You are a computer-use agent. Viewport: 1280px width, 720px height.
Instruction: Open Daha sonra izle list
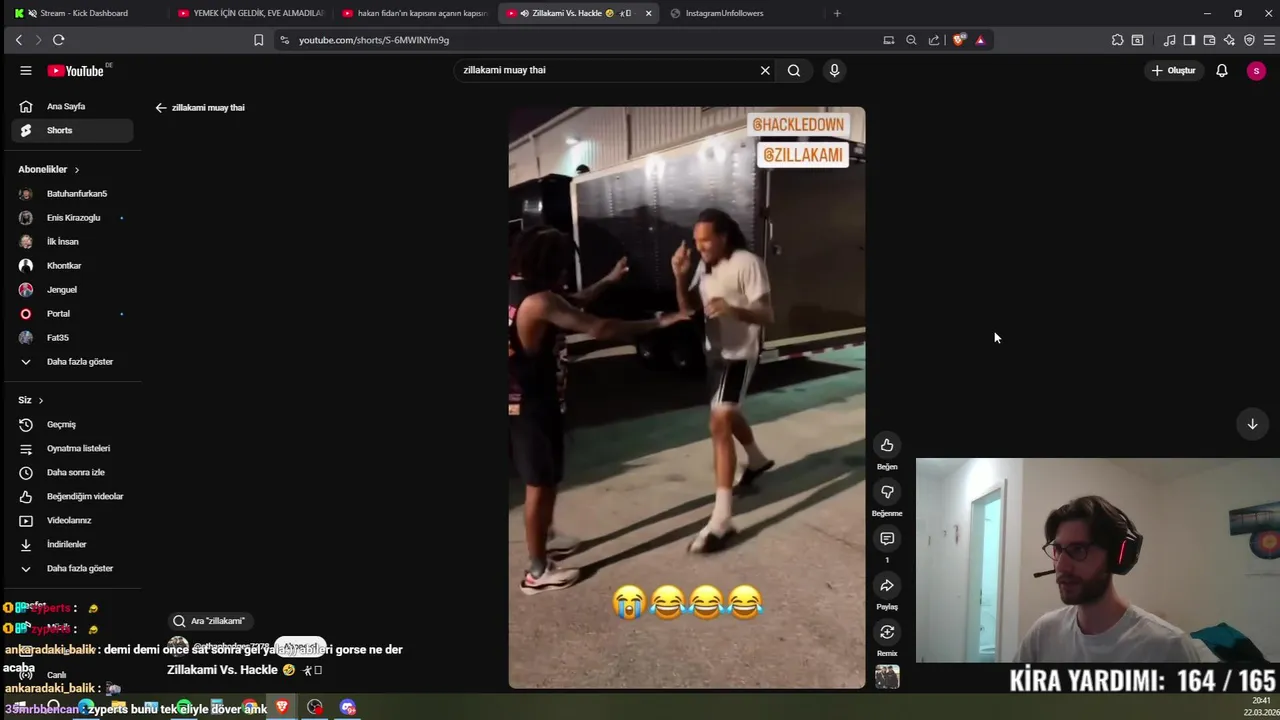pyautogui.click(x=72, y=473)
